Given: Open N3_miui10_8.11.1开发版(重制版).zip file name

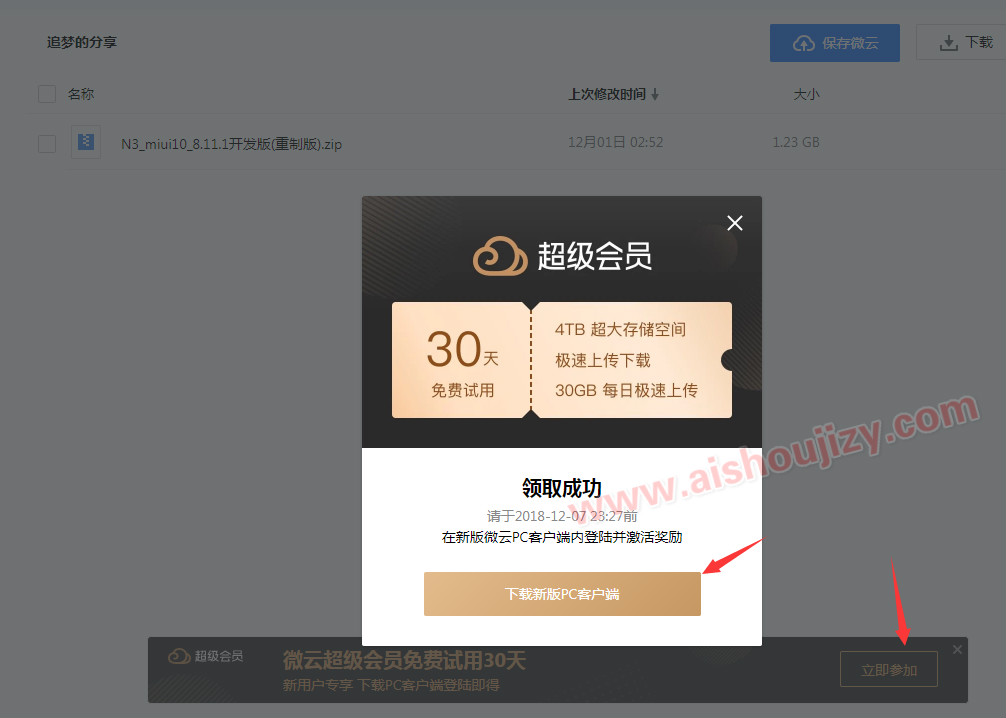Looking at the screenshot, I should click(x=232, y=144).
